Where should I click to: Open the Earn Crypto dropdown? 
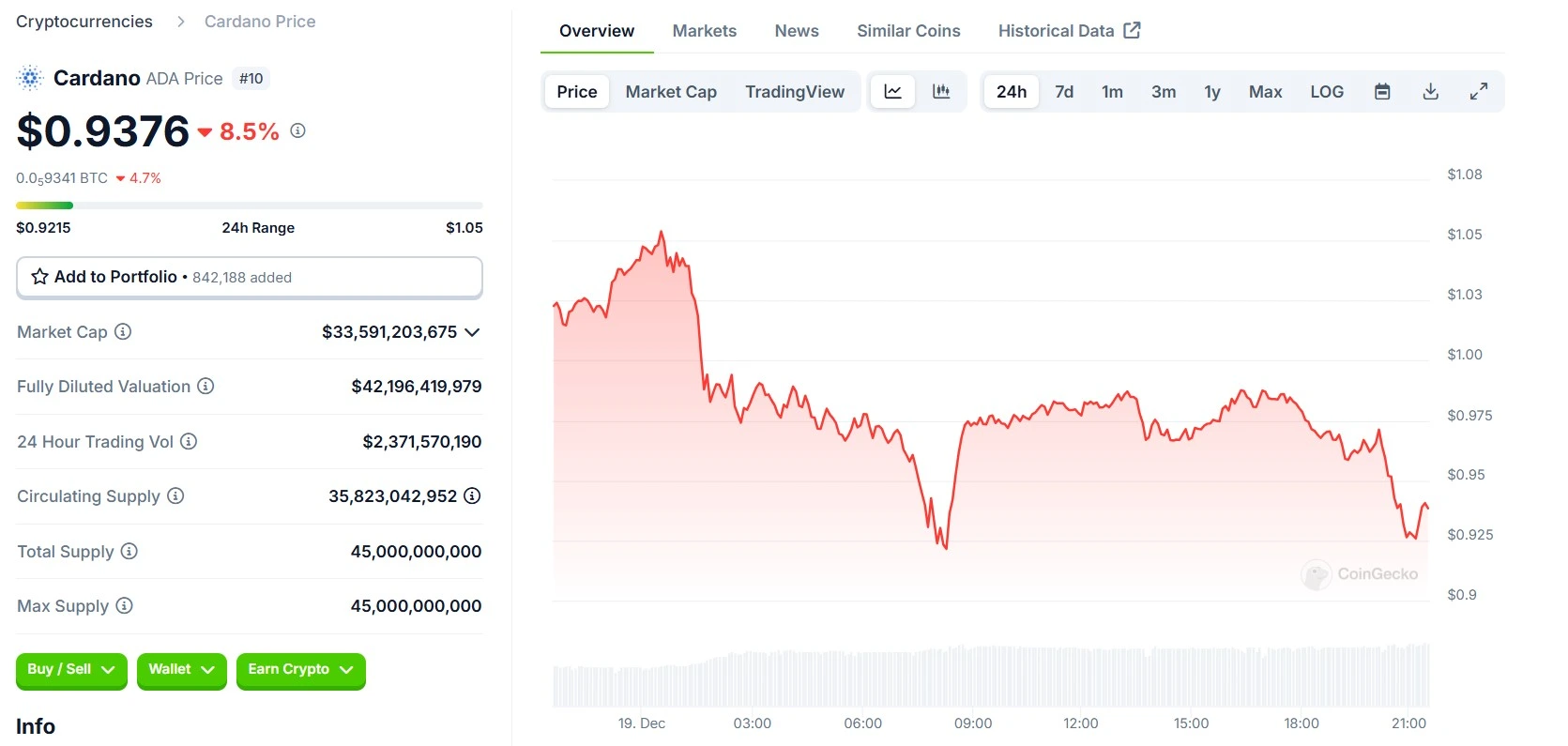tap(300, 670)
